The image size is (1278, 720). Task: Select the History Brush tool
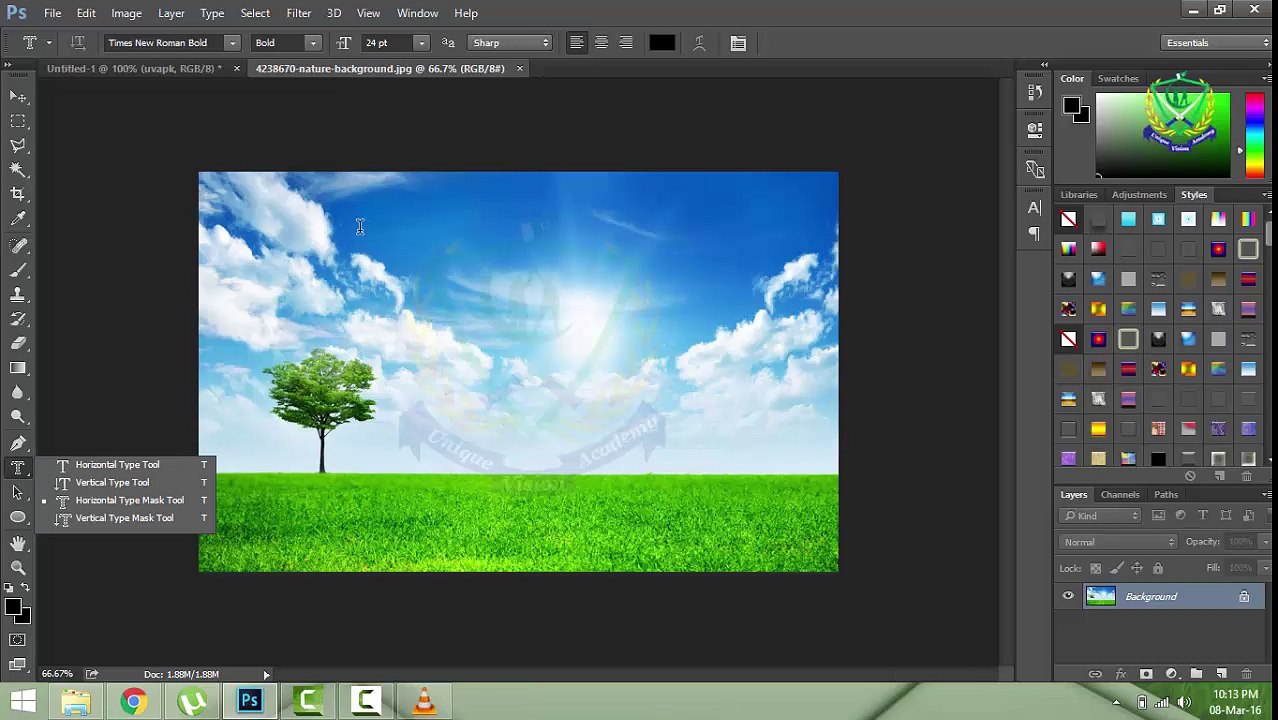click(18, 319)
